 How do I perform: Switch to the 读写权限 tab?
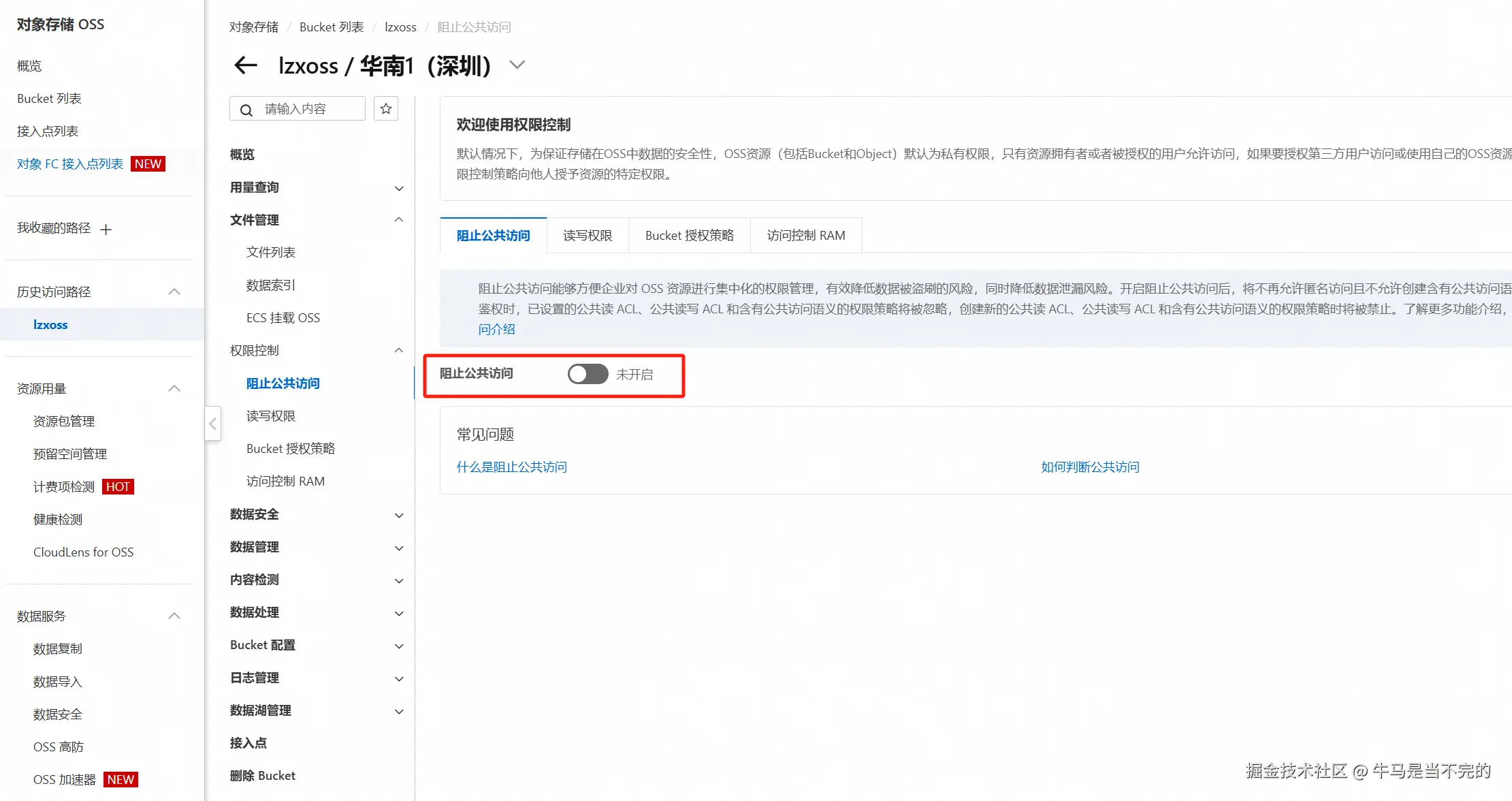(x=588, y=236)
